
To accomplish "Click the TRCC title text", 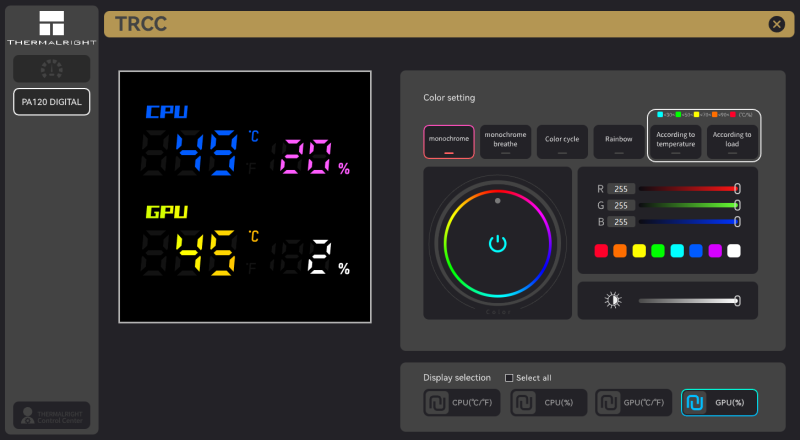I will [141, 24].
